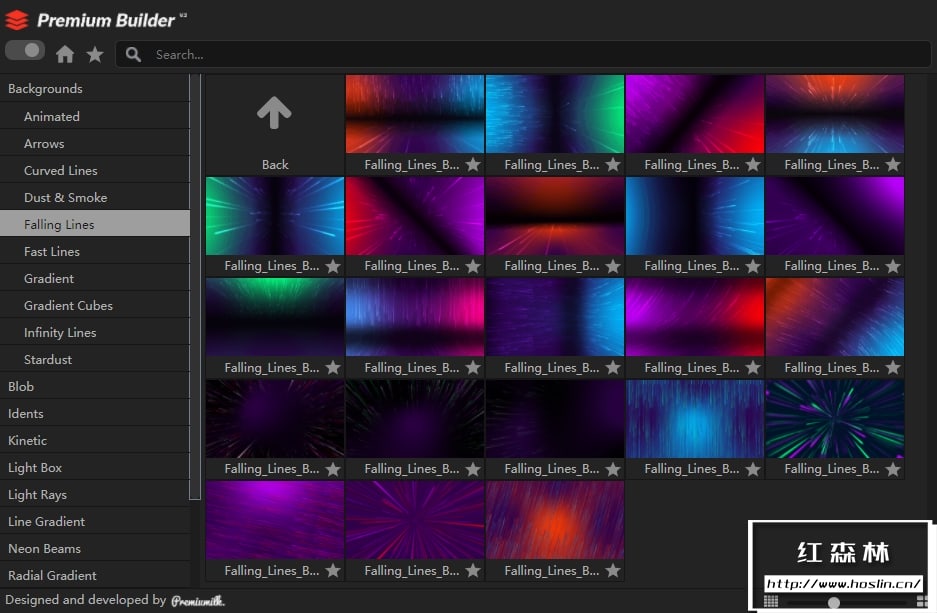Select large grid view icon at bottom right
Image resolution: width=937 pixels, height=613 pixels.
point(920,601)
